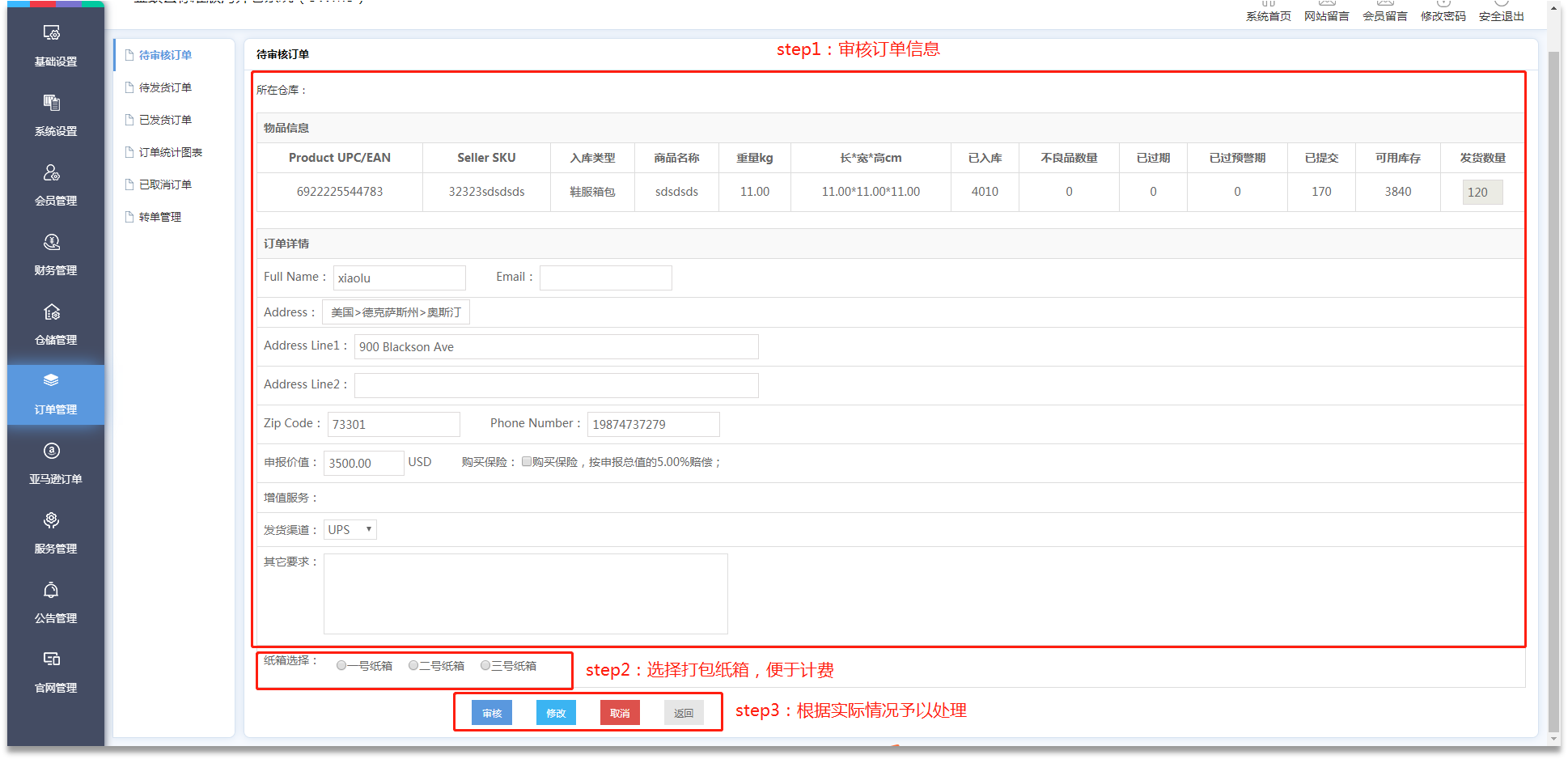
Task: Expand the 发货渠道 UPS dropdown
Action: (350, 530)
